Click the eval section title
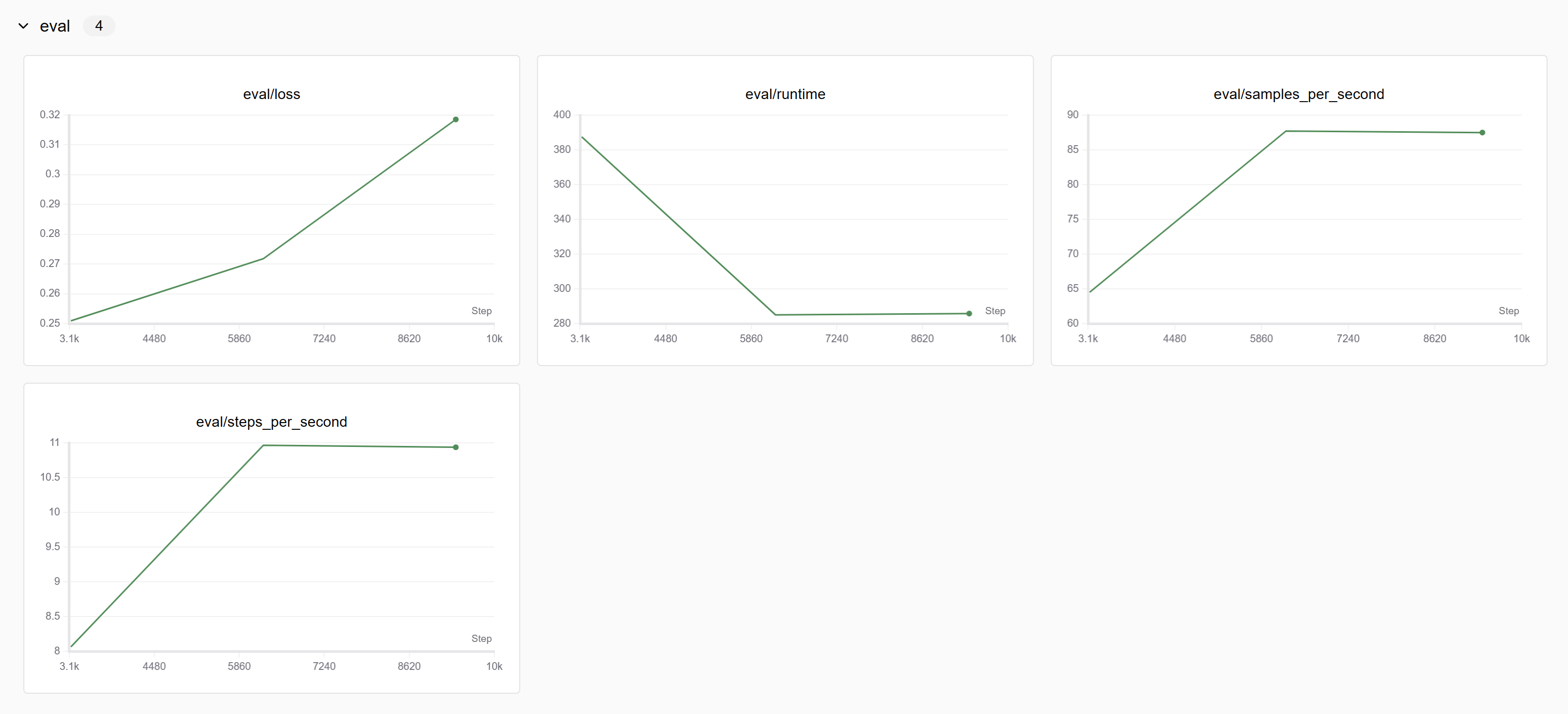Image resolution: width=1568 pixels, height=714 pixels. [x=55, y=26]
